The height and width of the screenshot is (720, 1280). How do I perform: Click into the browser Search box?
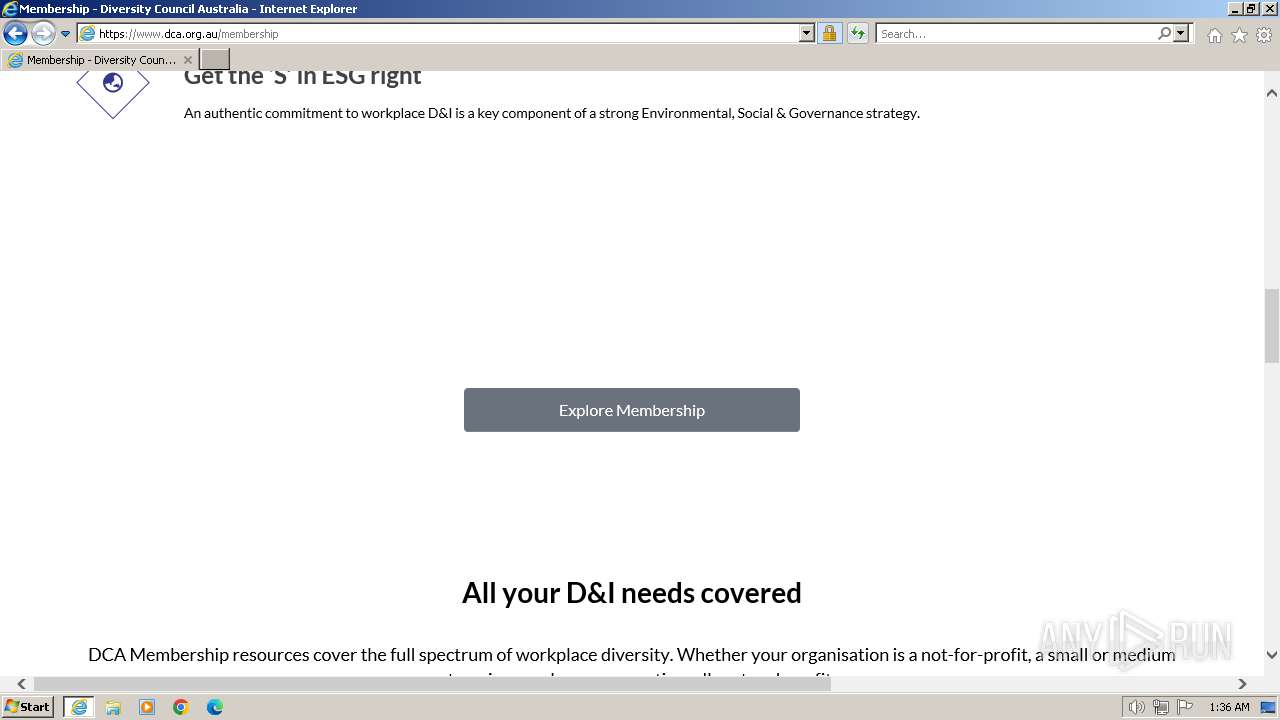click(x=1016, y=34)
